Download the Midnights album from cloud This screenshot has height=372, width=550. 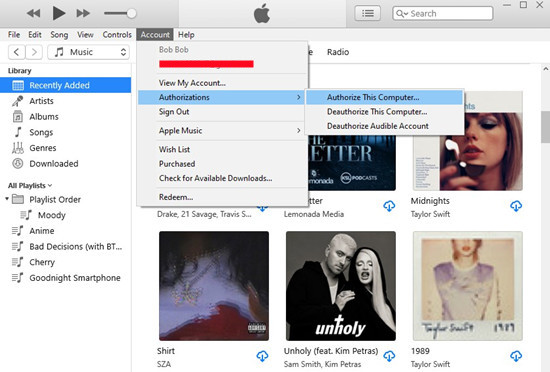516,206
